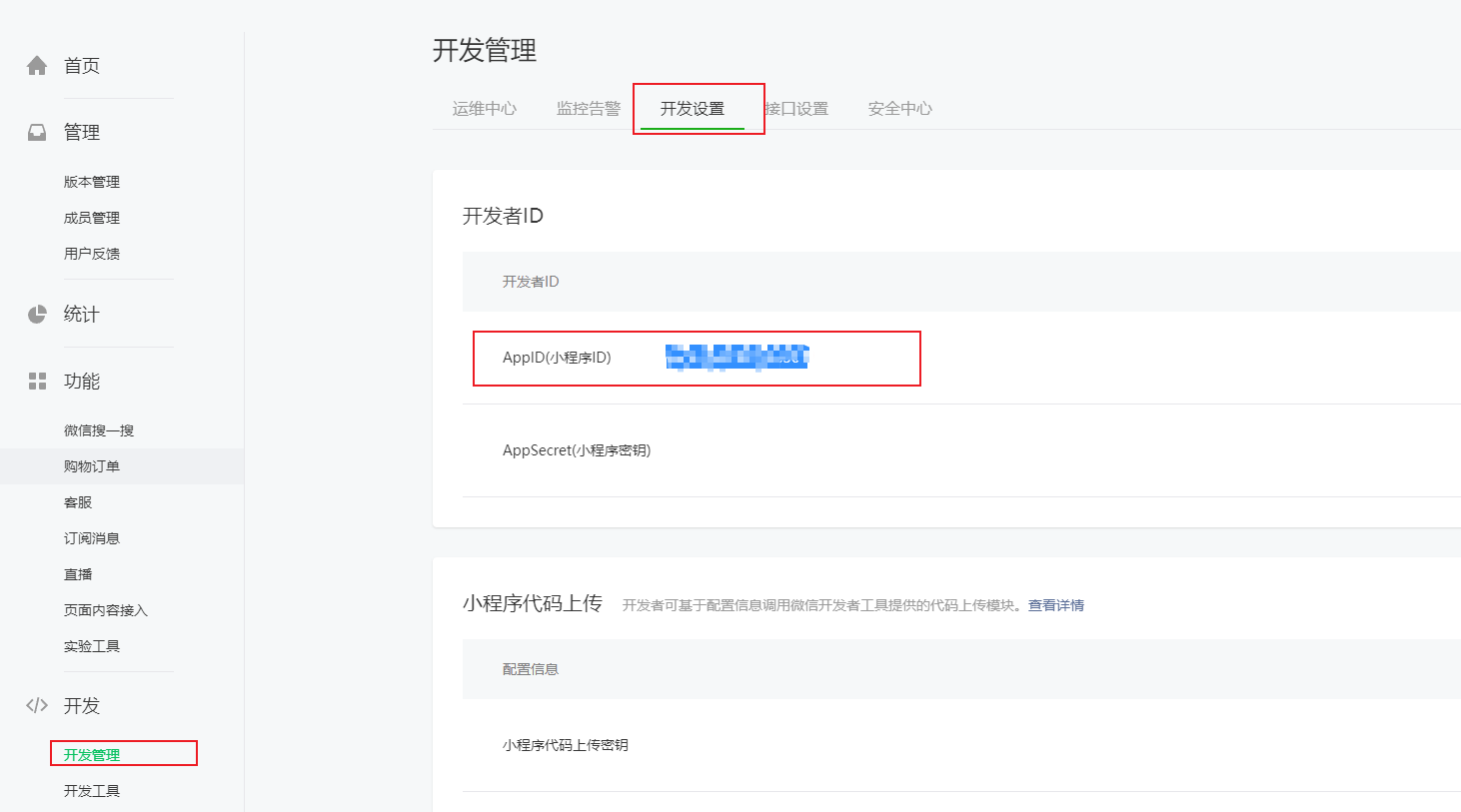1461x812 pixels.
Task: Open 购物订单 sidebar entry
Action: coord(92,466)
